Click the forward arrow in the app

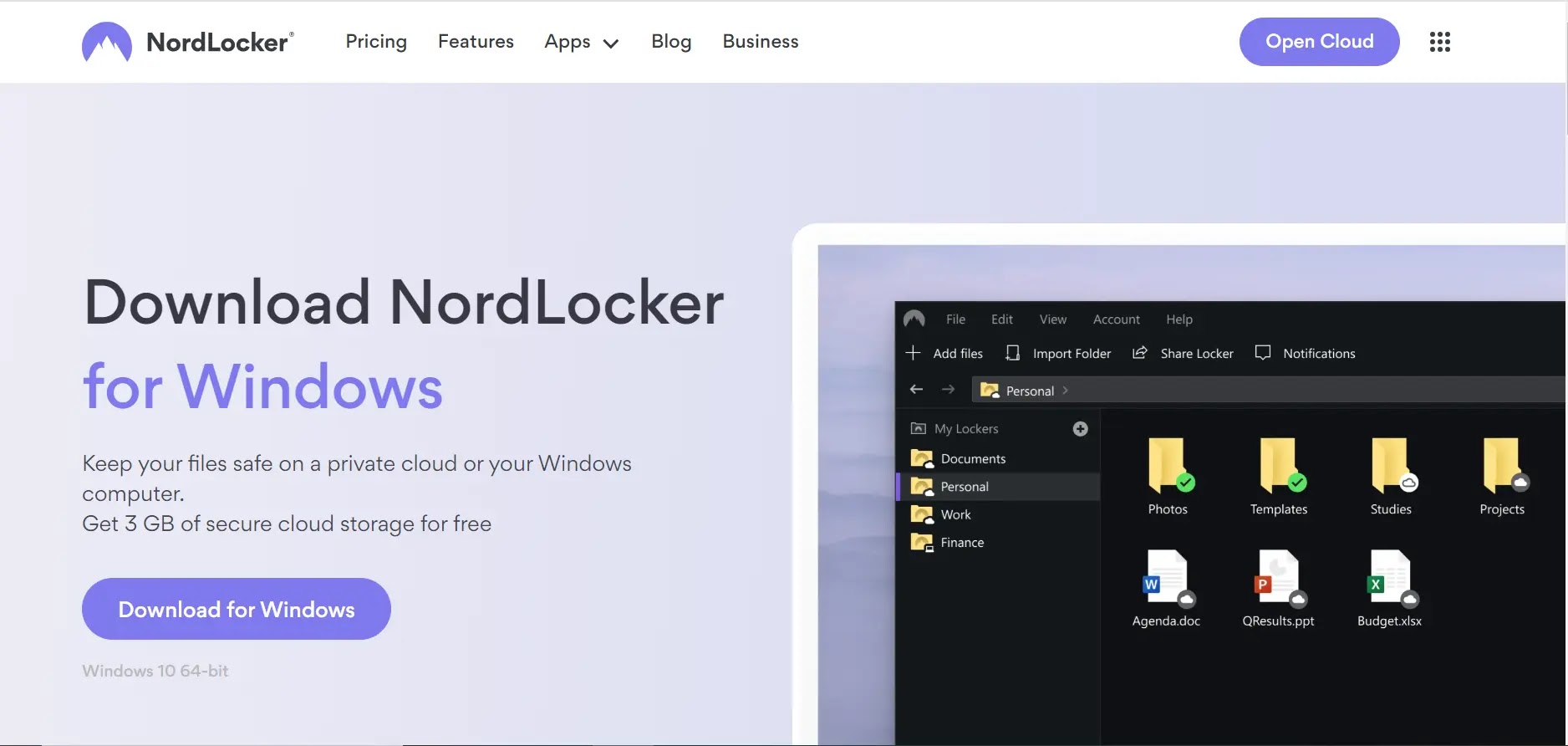(948, 389)
